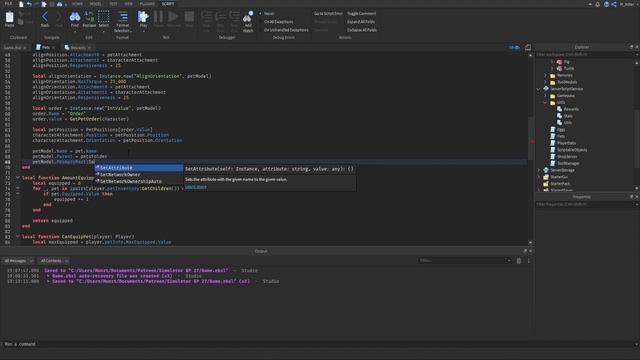Expand the StarterGui node
This screenshot has width=640, height=360.
tap(538, 177)
